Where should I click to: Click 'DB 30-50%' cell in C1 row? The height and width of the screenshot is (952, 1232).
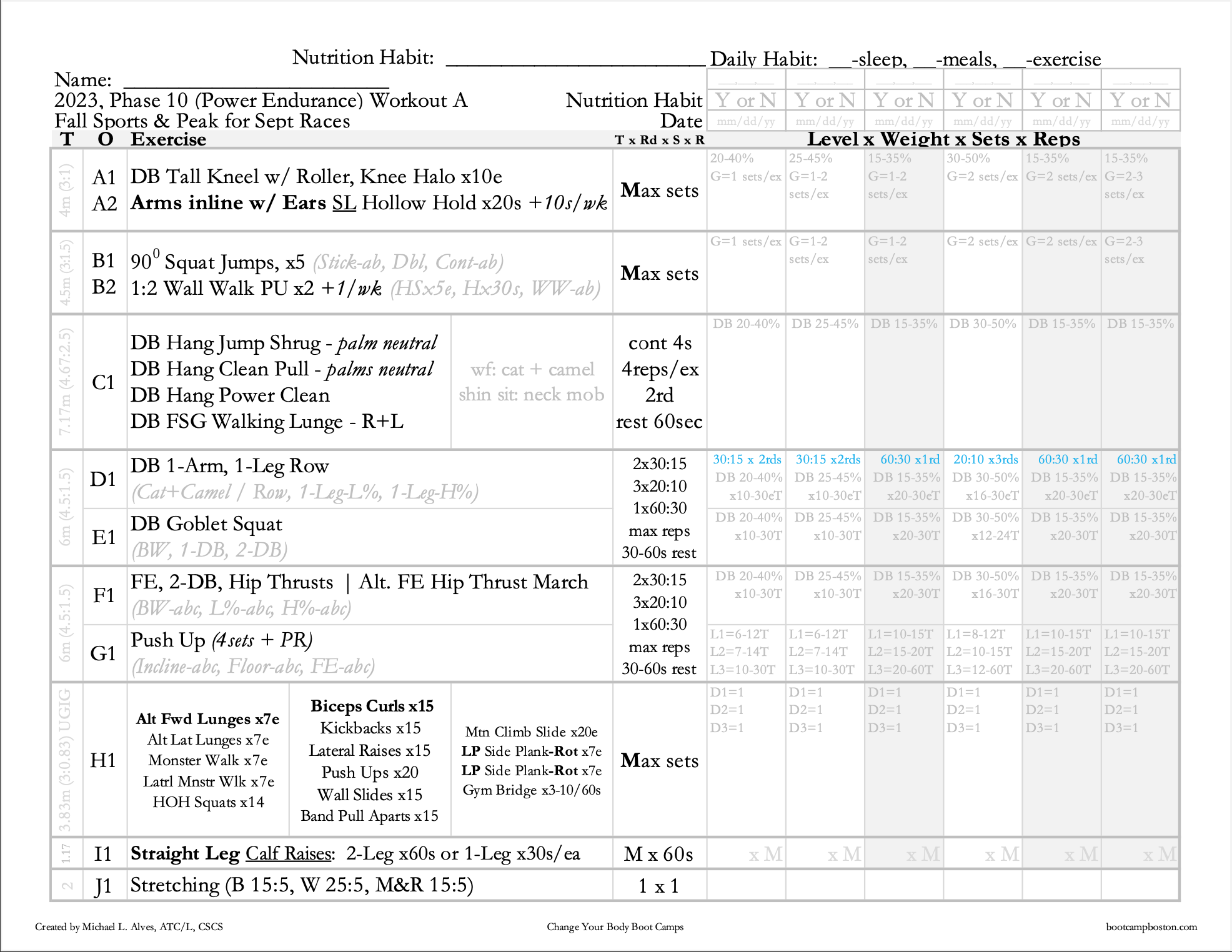pos(983,324)
